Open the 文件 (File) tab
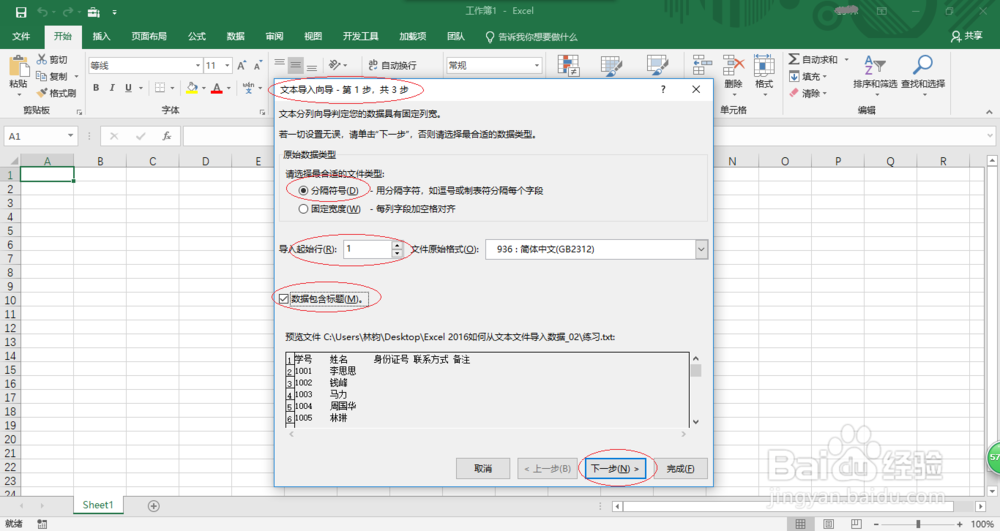Viewport: 1000px width, 531px height. pos(21,36)
